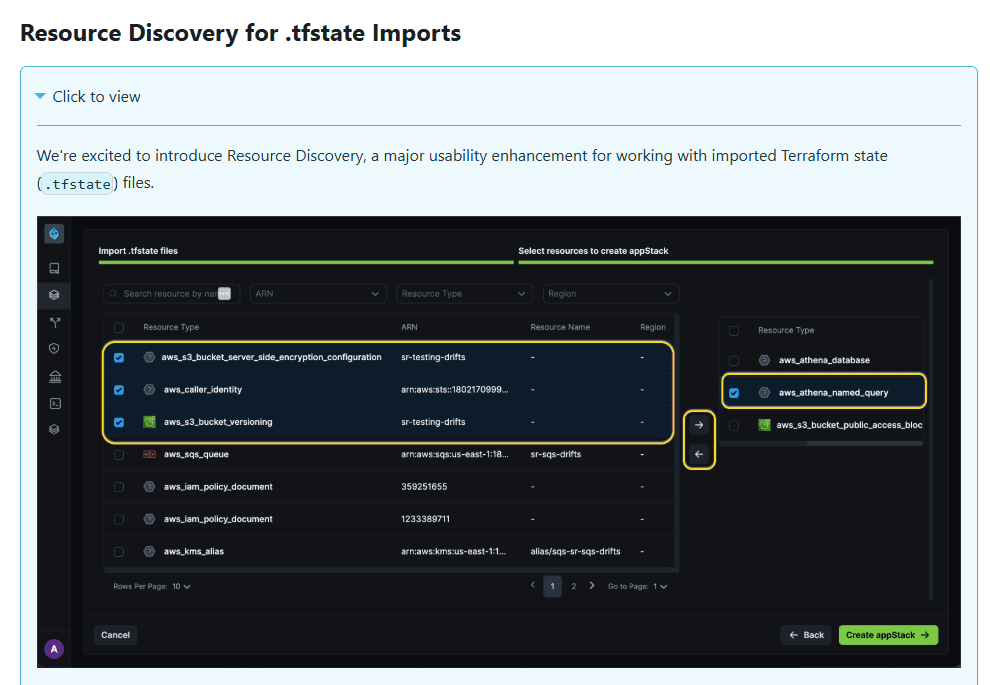Uncheck aws_caller_identity row checkbox

(x=119, y=390)
